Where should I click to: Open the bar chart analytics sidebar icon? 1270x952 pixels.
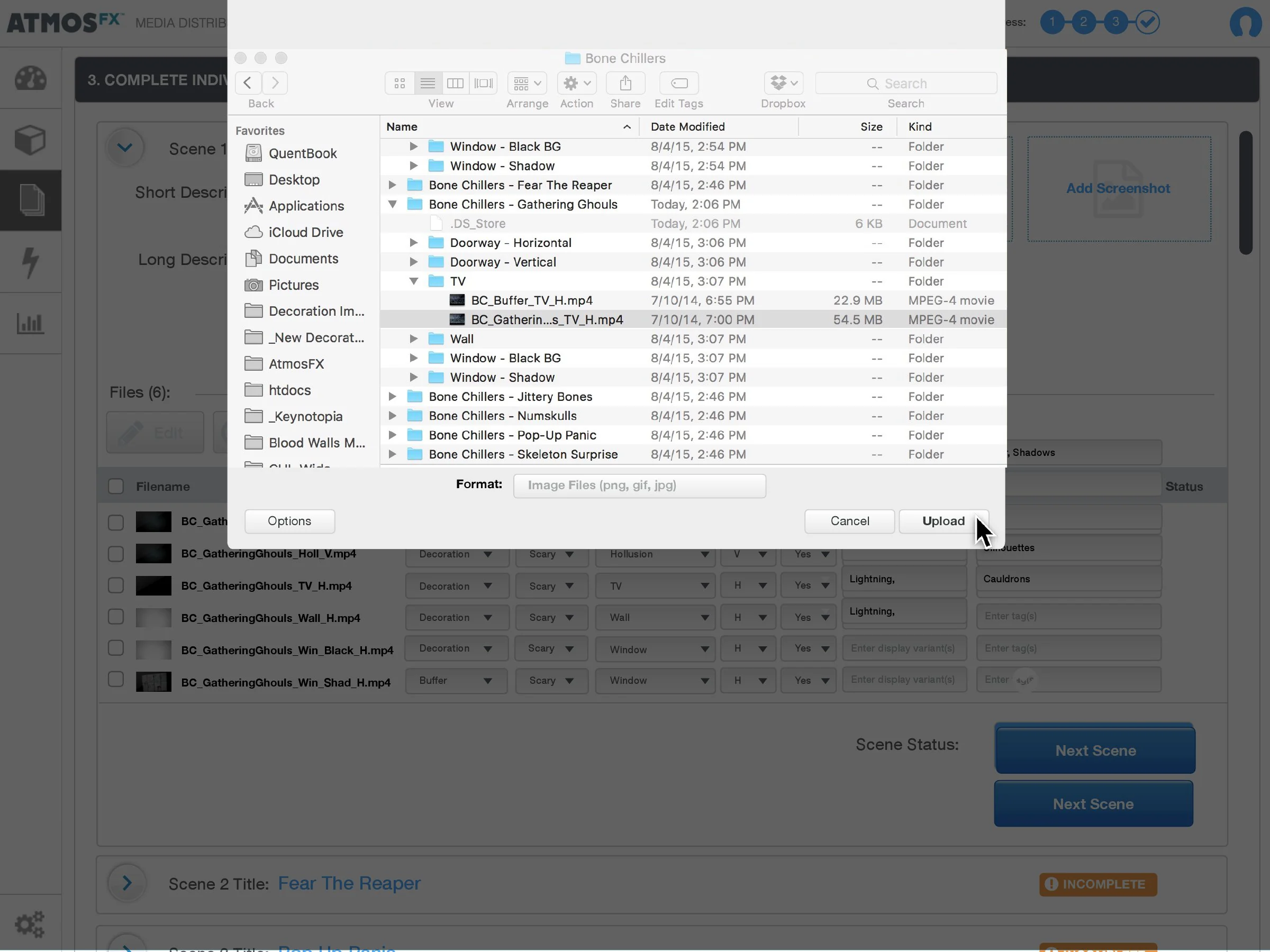click(31, 323)
